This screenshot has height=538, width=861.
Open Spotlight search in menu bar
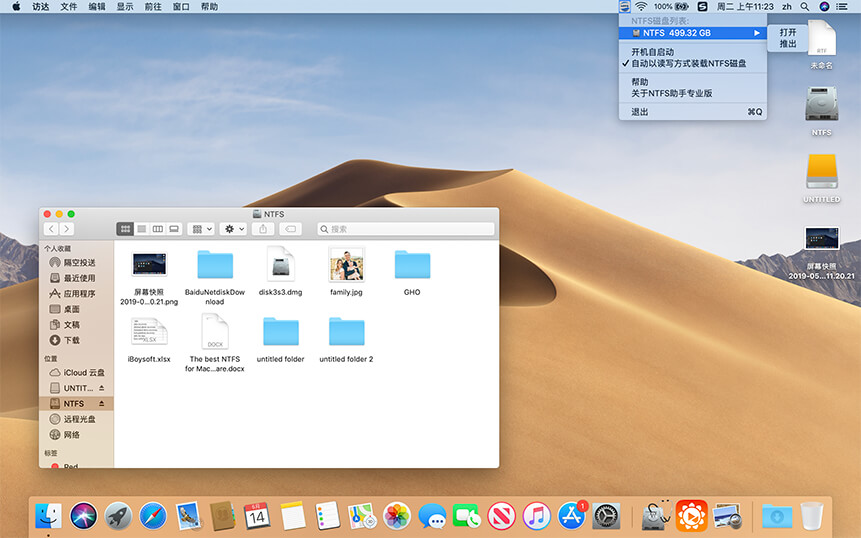tap(804, 7)
